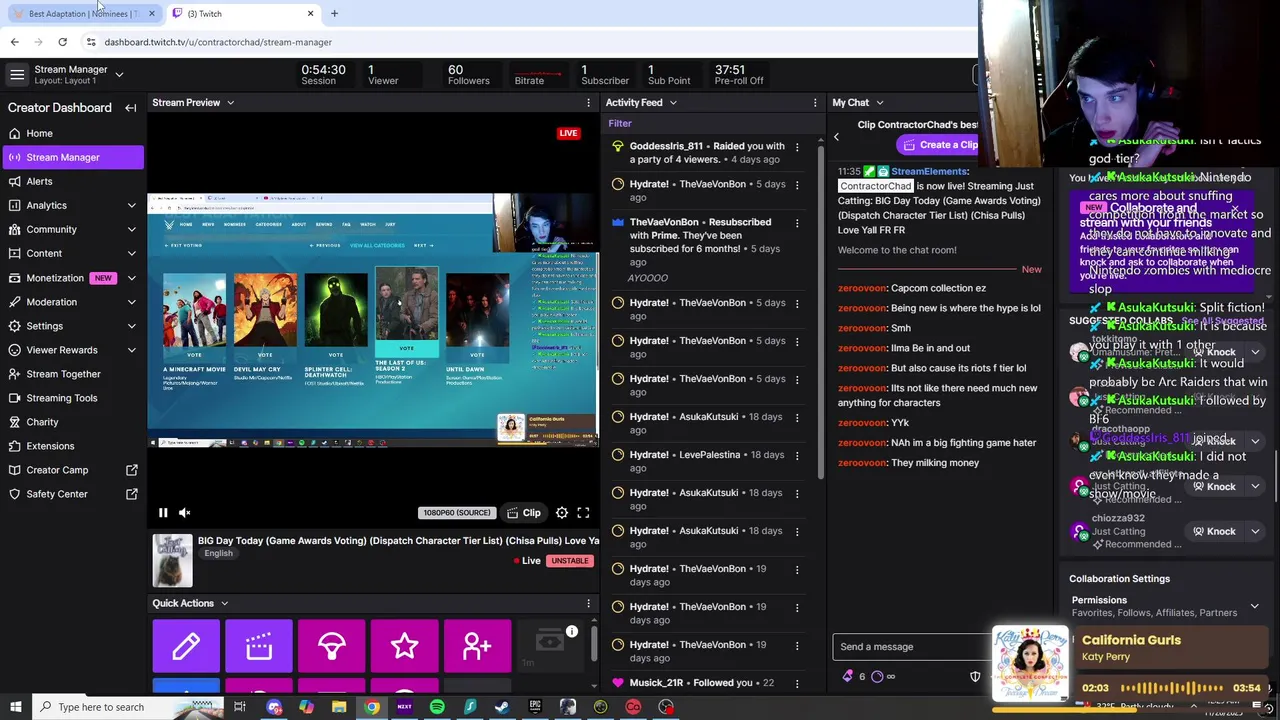This screenshot has height=720, width=1280.
Task: Click the clapperboard clip quick action
Action: point(259,646)
